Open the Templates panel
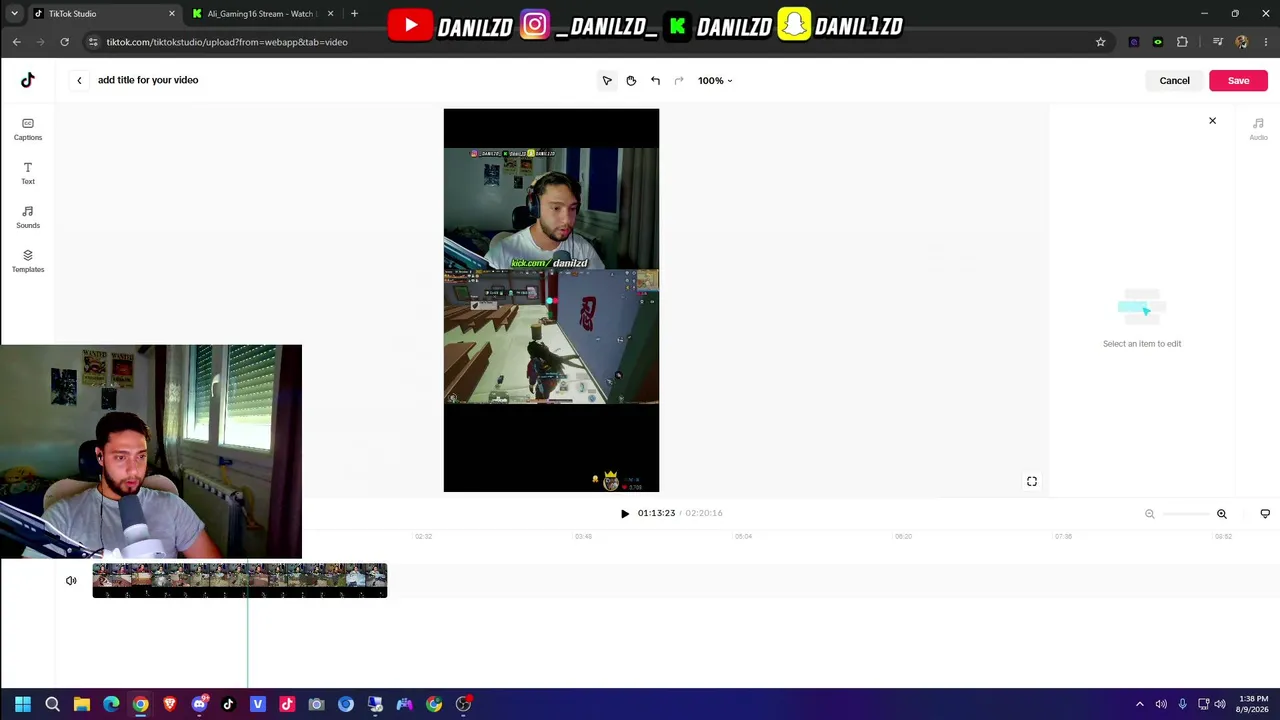Viewport: 1280px width, 720px height. pyautogui.click(x=28, y=261)
